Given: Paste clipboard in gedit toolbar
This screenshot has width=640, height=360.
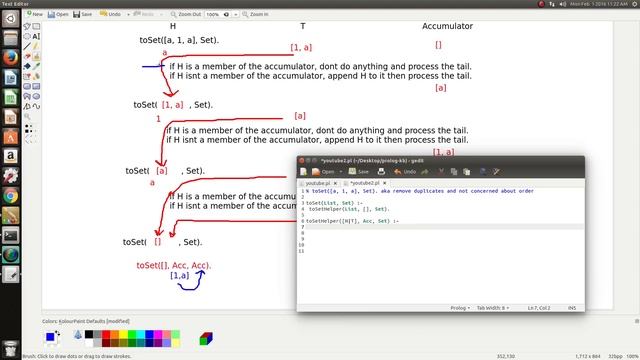Looking at the screenshot, I should pyautogui.click(x=467, y=172).
